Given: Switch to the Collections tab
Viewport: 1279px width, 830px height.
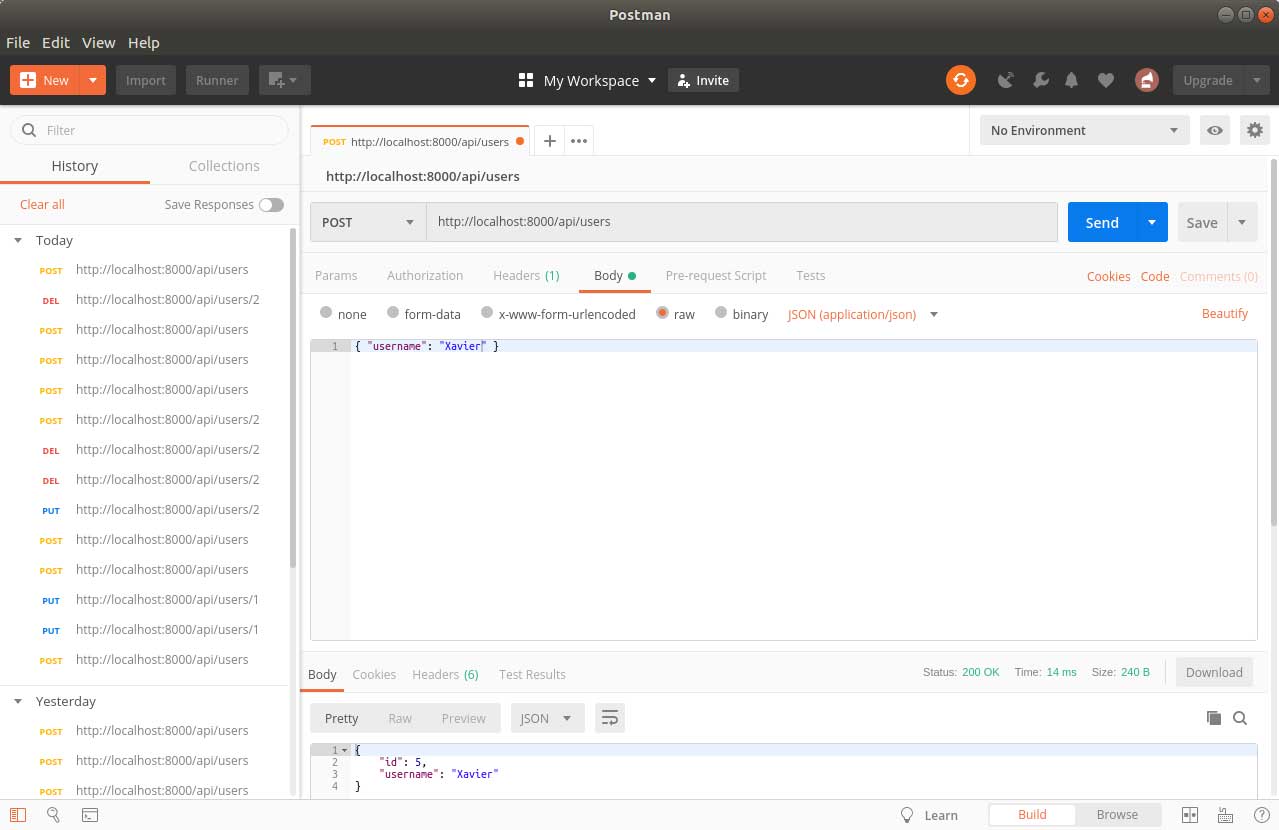Looking at the screenshot, I should coord(223,166).
